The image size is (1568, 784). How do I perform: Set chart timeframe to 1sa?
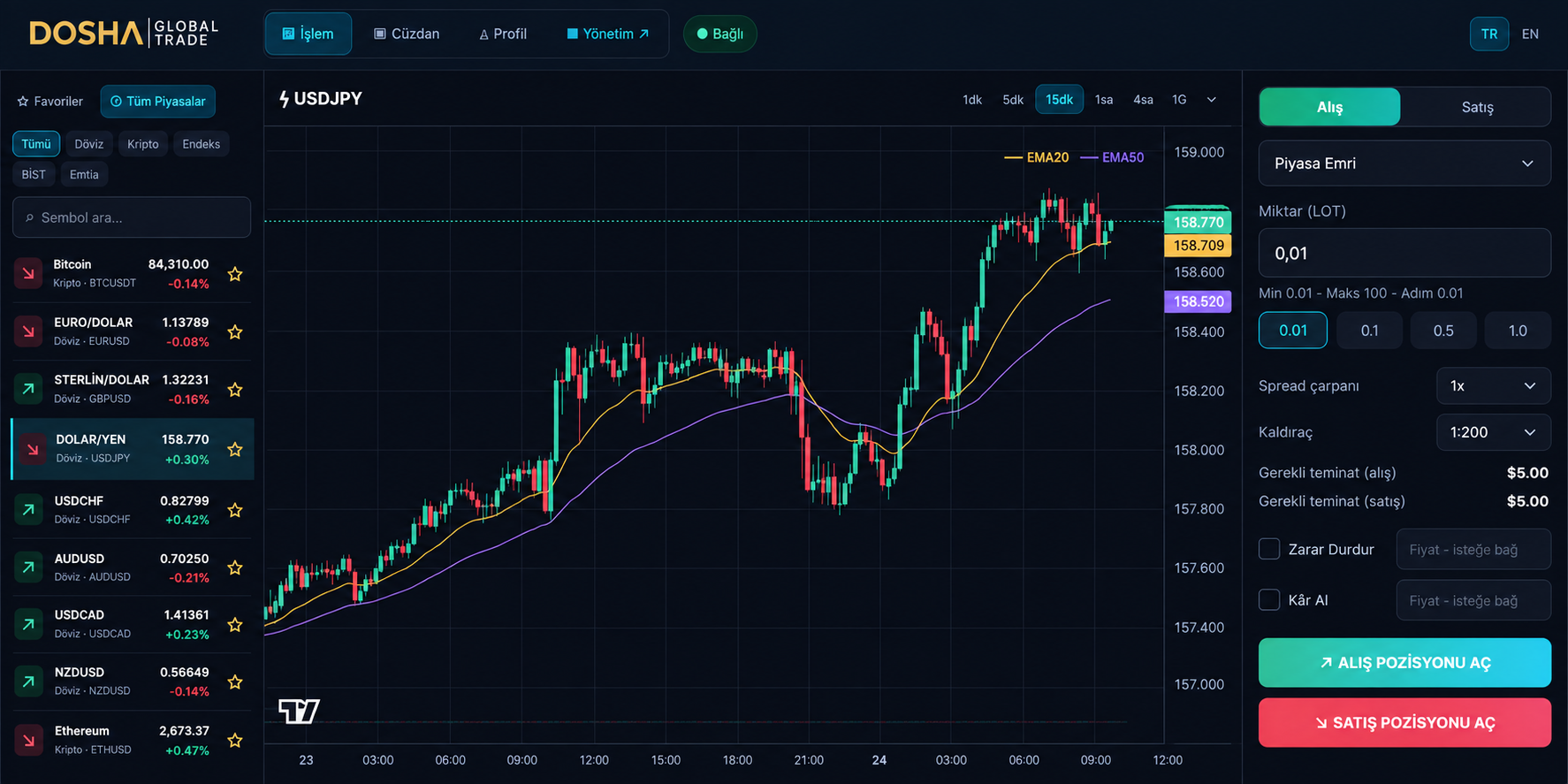click(x=1104, y=100)
